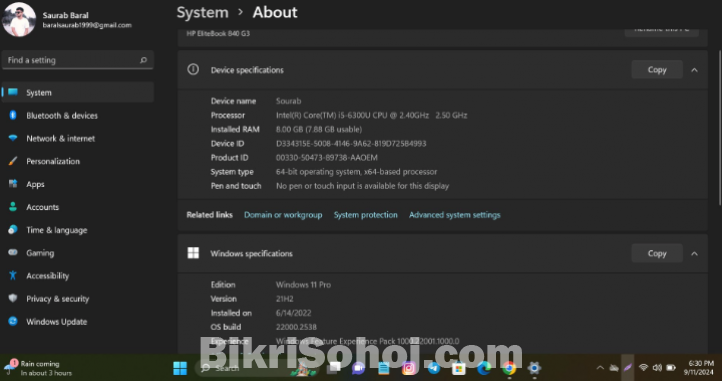The width and height of the screenshot is (722, 381).
Task: Click the volume speaker tray icon
Action: tap(657, 368)
